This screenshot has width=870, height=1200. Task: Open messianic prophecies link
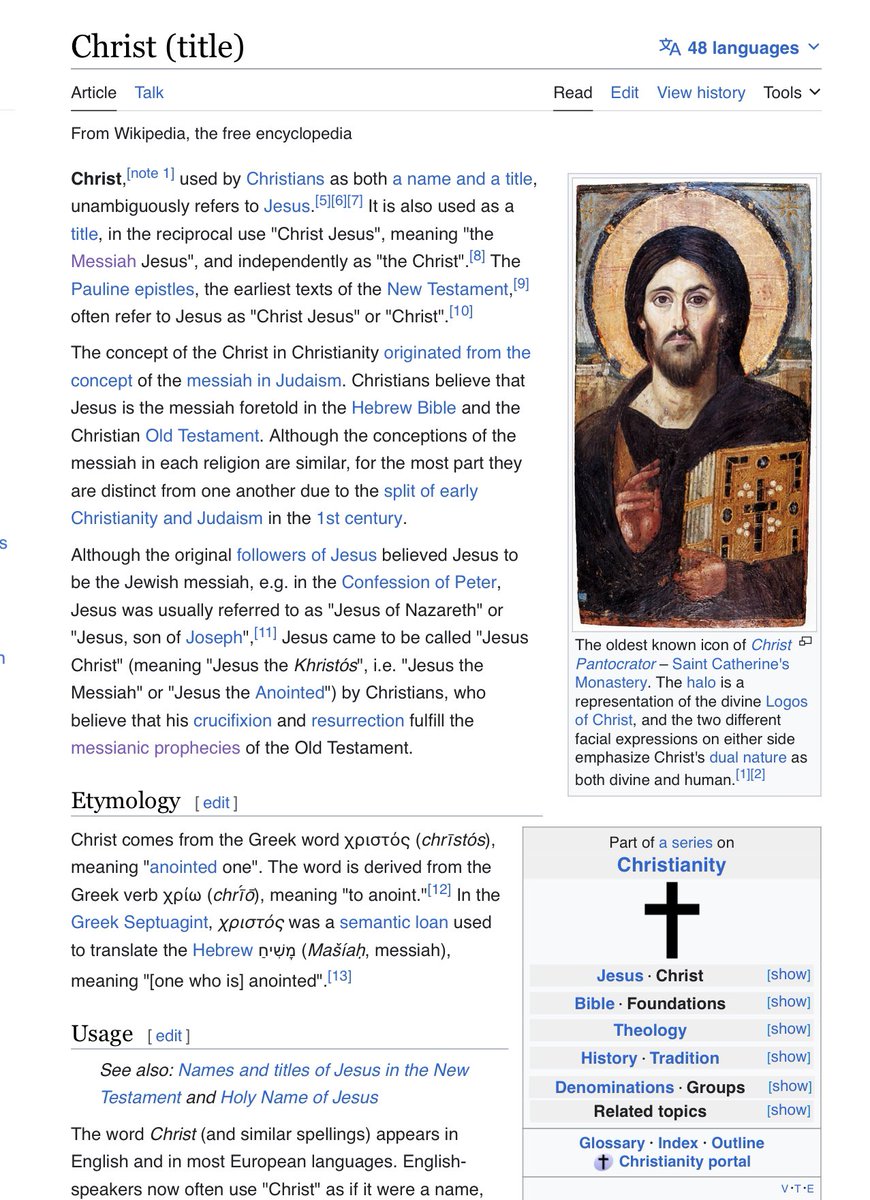(155, 747)
